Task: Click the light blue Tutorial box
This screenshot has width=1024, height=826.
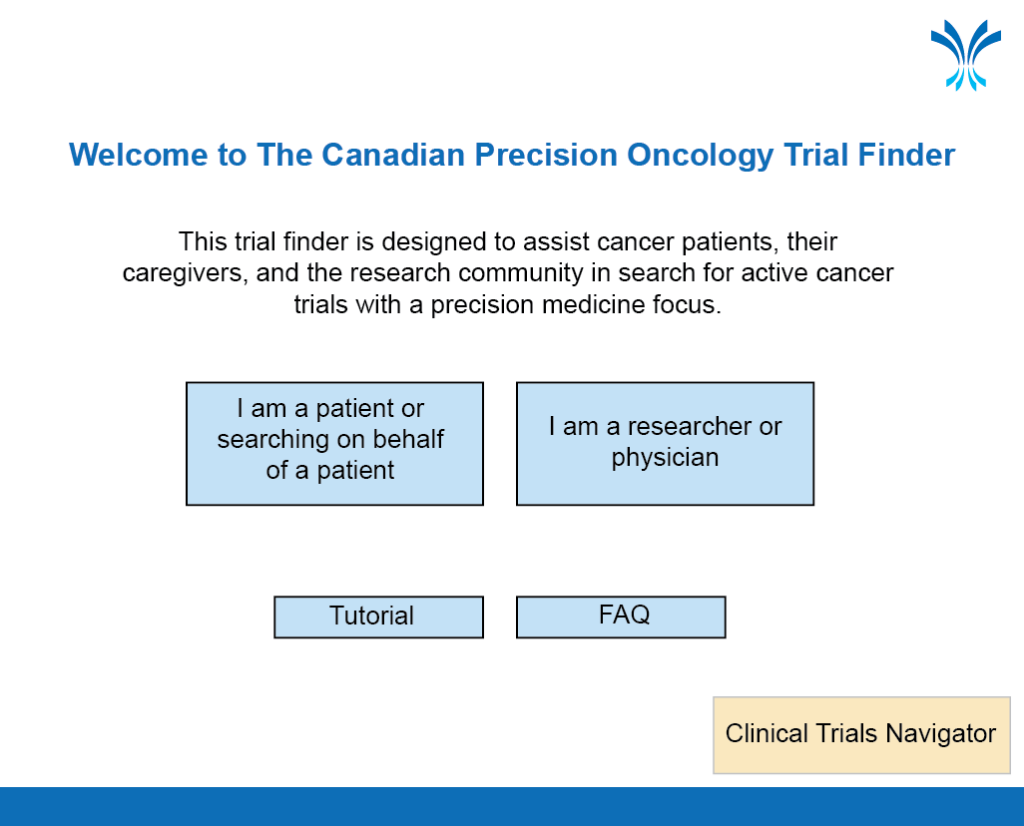Action: (x=378, y=616)
